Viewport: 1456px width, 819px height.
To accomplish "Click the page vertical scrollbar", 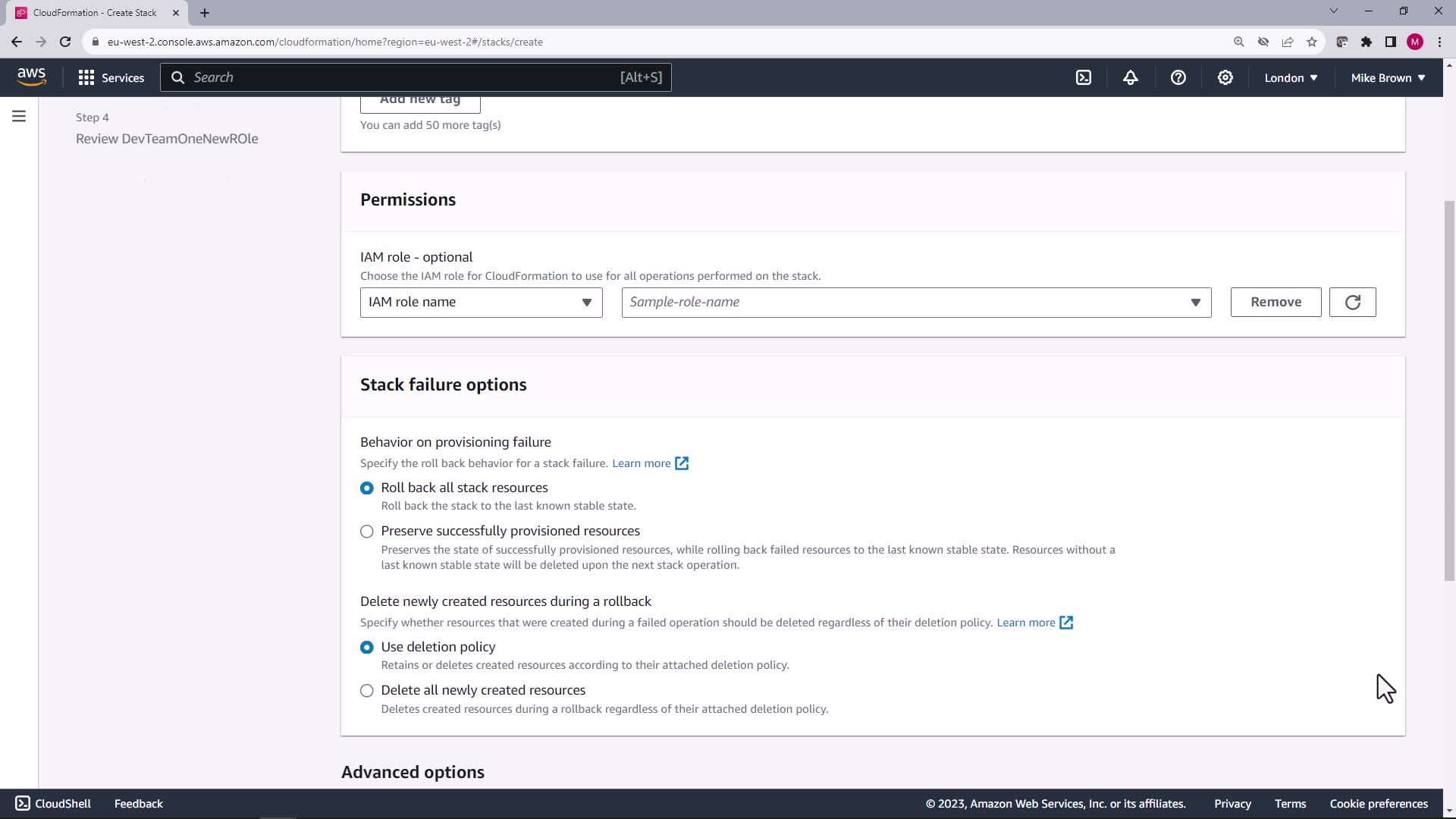I will pos(1449,391).
